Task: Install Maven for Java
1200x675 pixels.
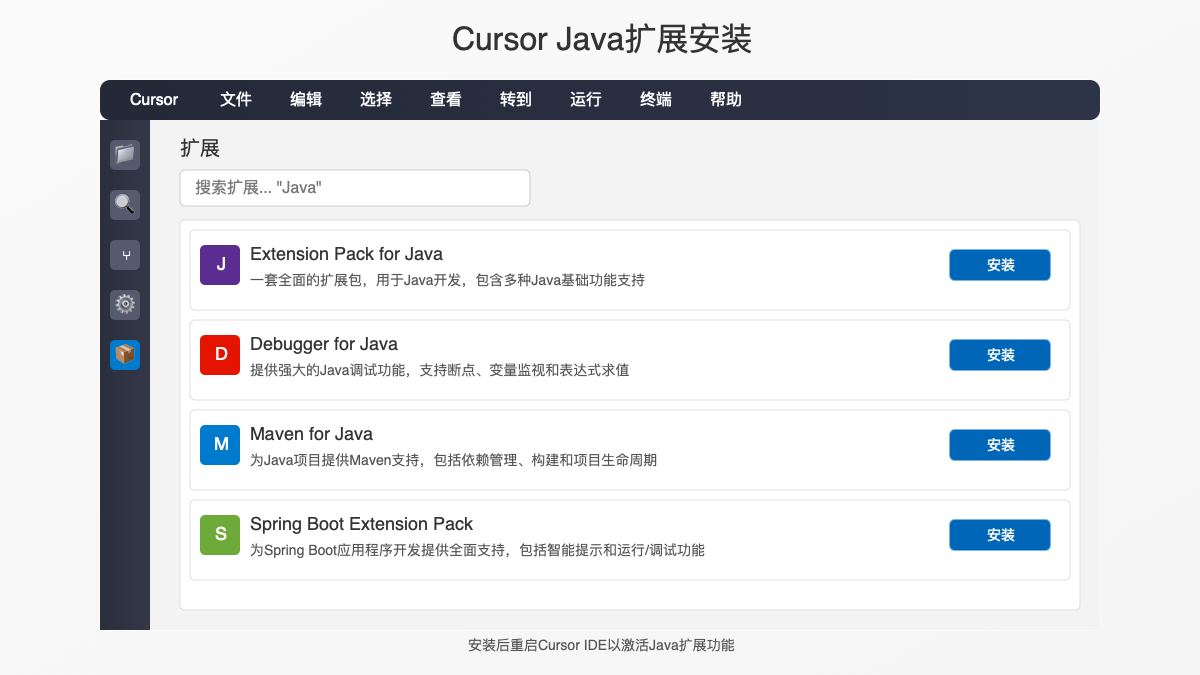Action: pyautogui.click(x=1000, y=445)
